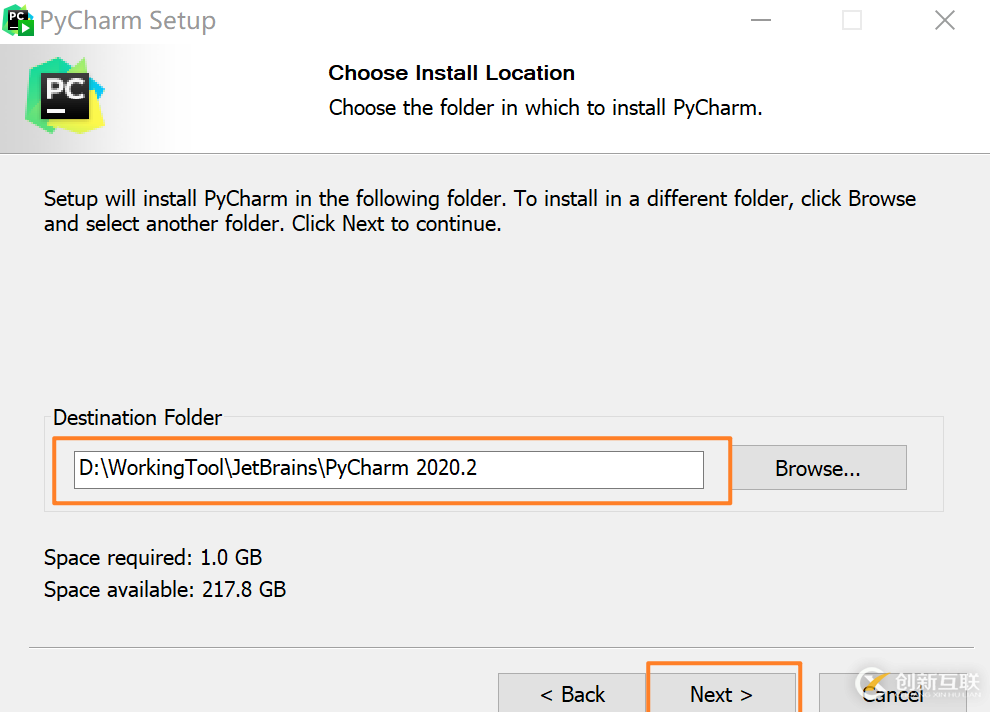Go back to the previous setup step
The width and height of the screenshot is (990, 712).
coord(571,694)
